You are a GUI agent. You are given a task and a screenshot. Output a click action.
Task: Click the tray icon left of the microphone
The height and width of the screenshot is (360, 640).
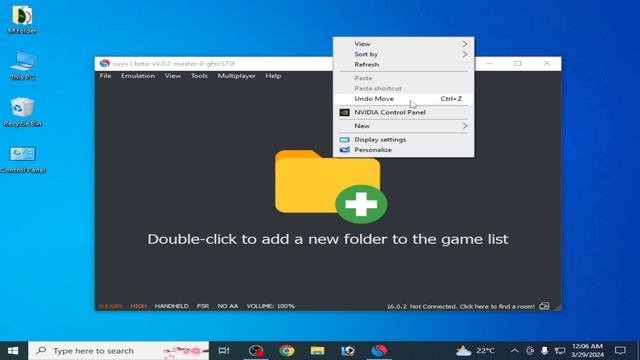click(530, 351)
